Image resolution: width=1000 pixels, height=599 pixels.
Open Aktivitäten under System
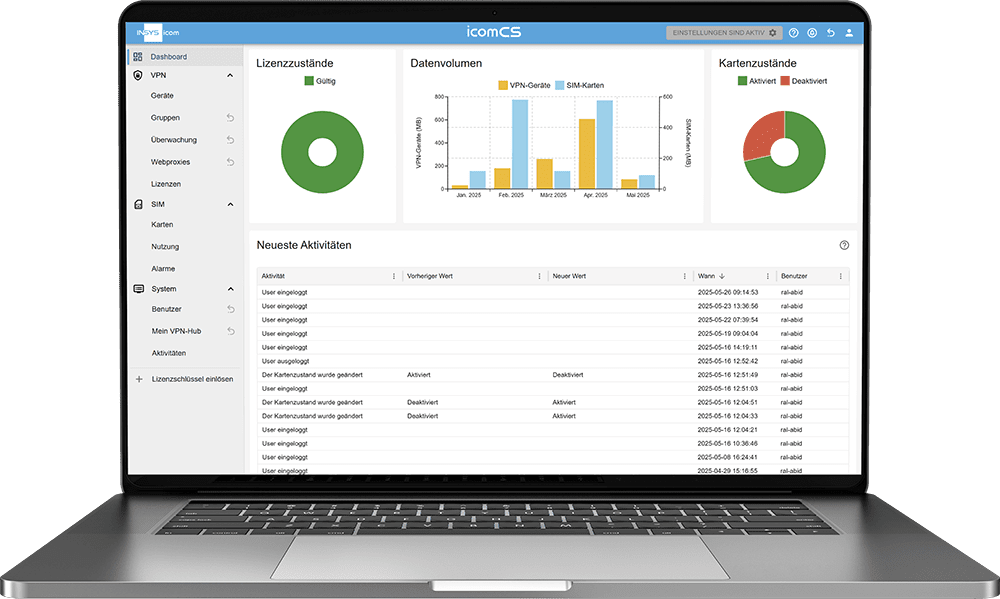point(169,353)
